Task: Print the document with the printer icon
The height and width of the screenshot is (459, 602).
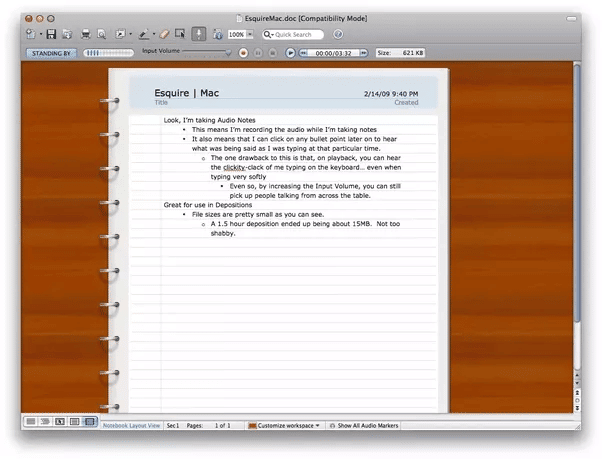Action: 86,34
